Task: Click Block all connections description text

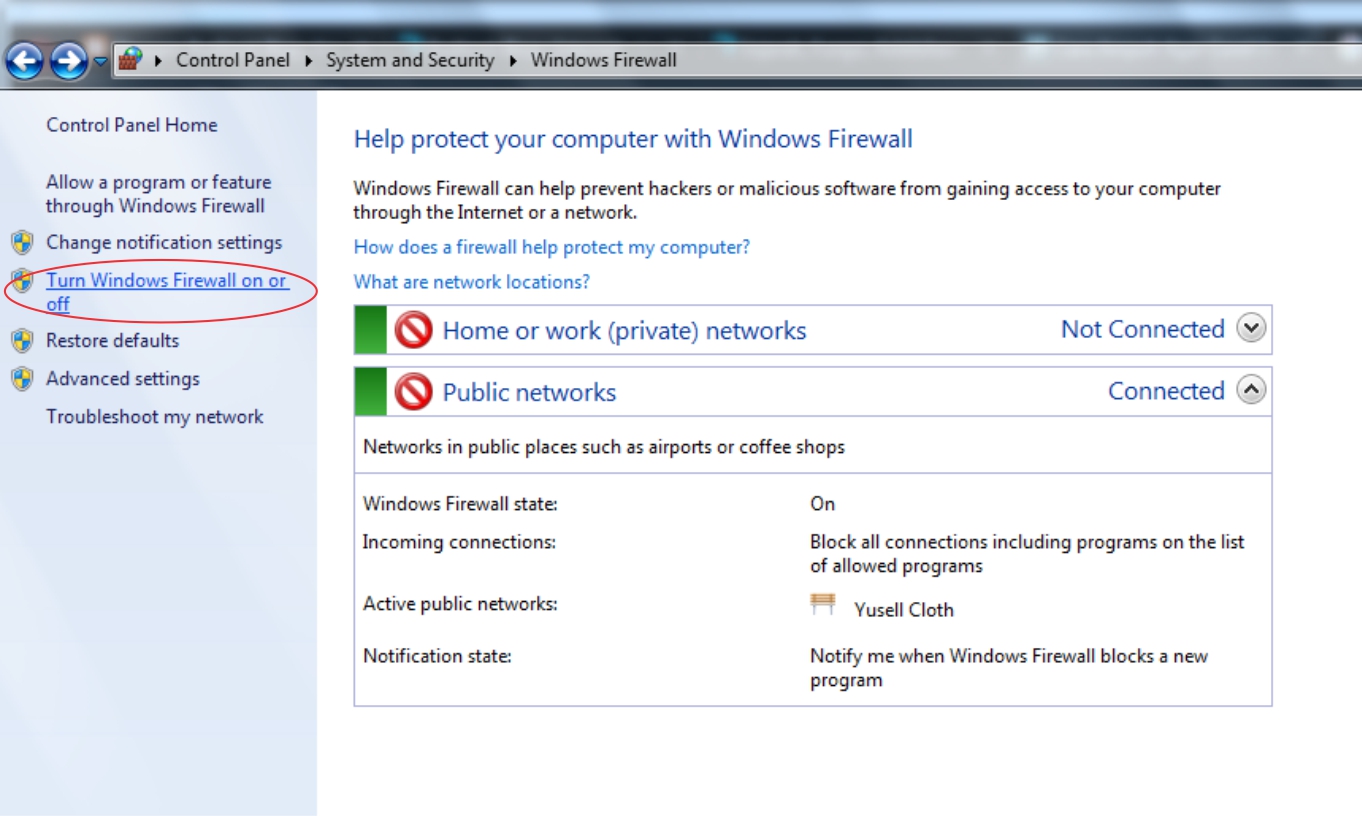Action: click(x=1028, y=554)
